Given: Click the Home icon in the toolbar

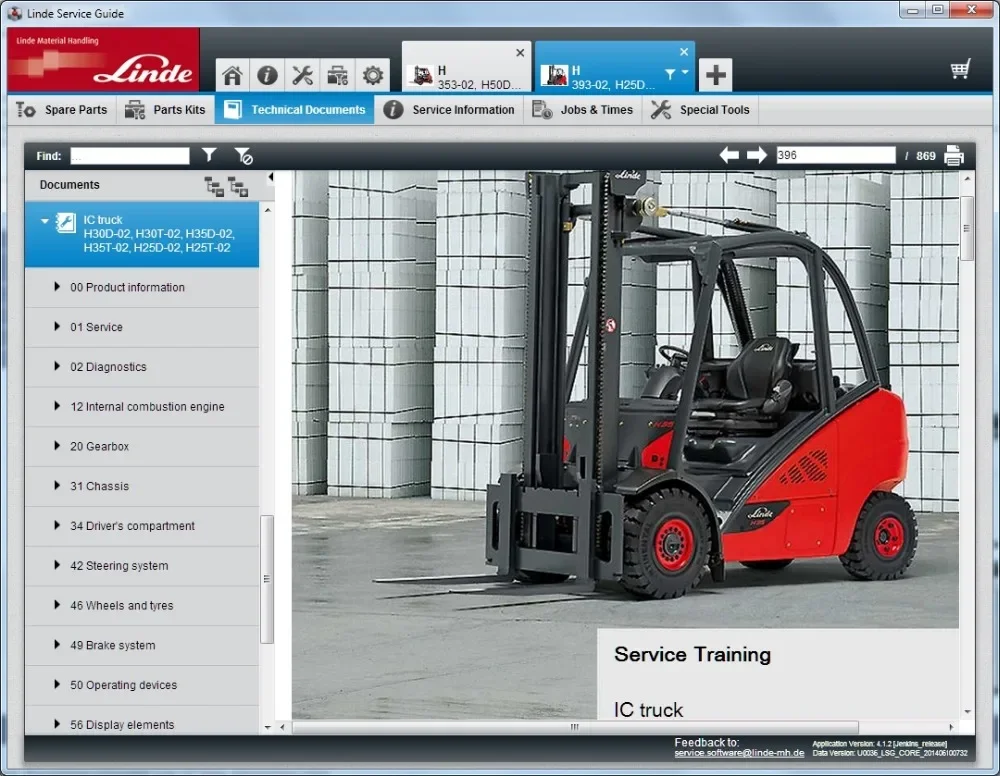Looking at the screenshot, I should (232, 75).
